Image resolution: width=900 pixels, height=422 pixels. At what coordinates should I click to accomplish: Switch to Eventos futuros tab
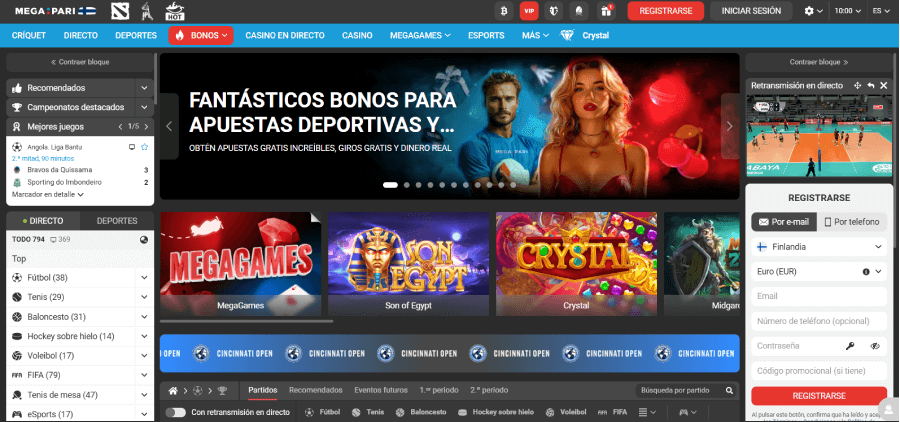coord(381,390)
